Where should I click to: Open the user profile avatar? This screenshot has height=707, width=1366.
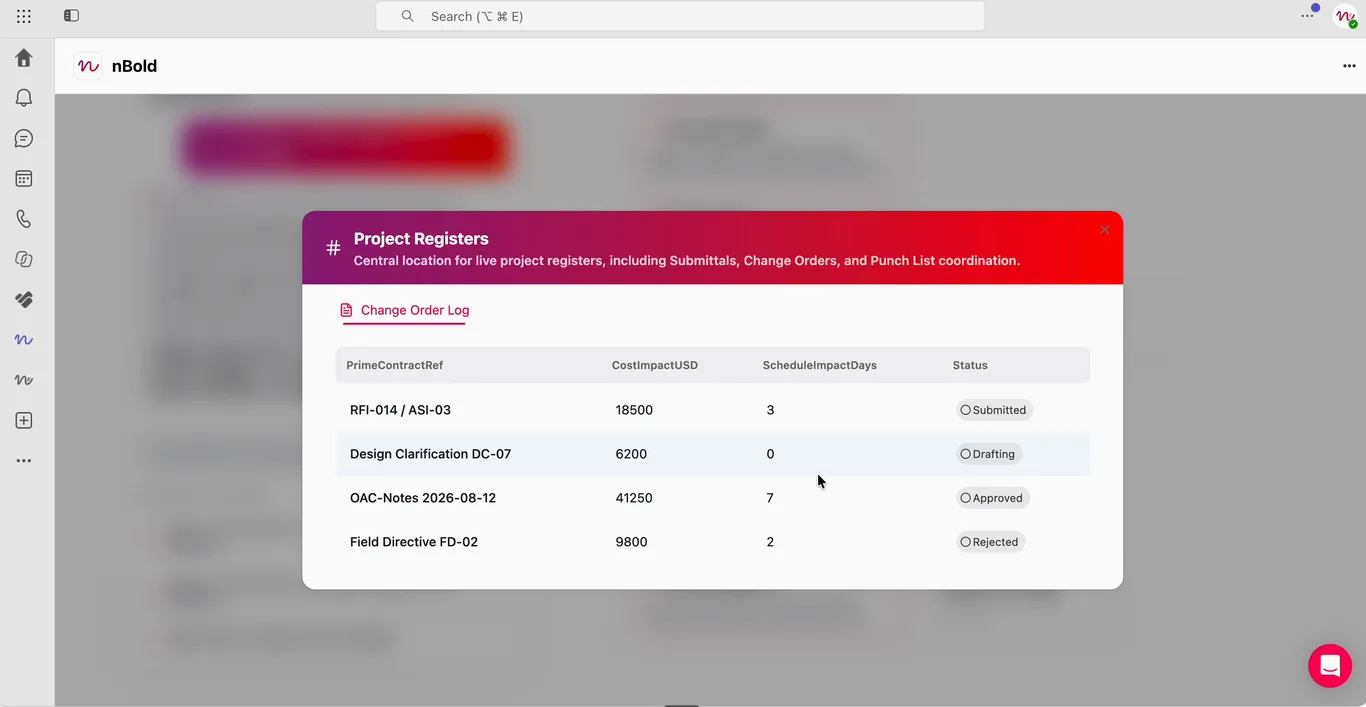[1345, 16]
